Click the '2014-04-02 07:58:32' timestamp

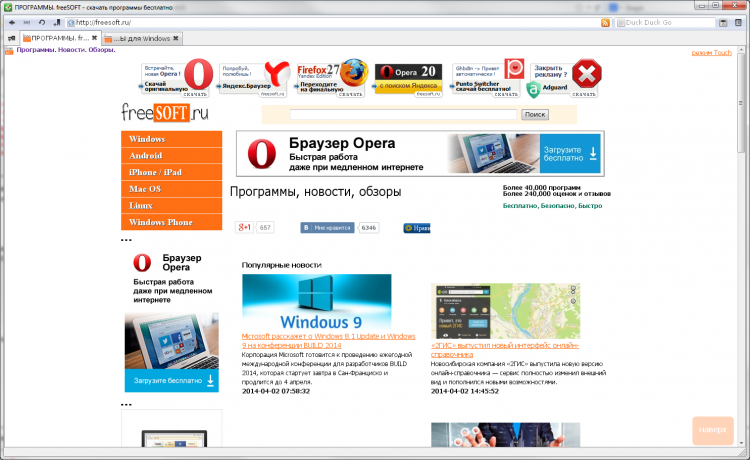(276, 391)
